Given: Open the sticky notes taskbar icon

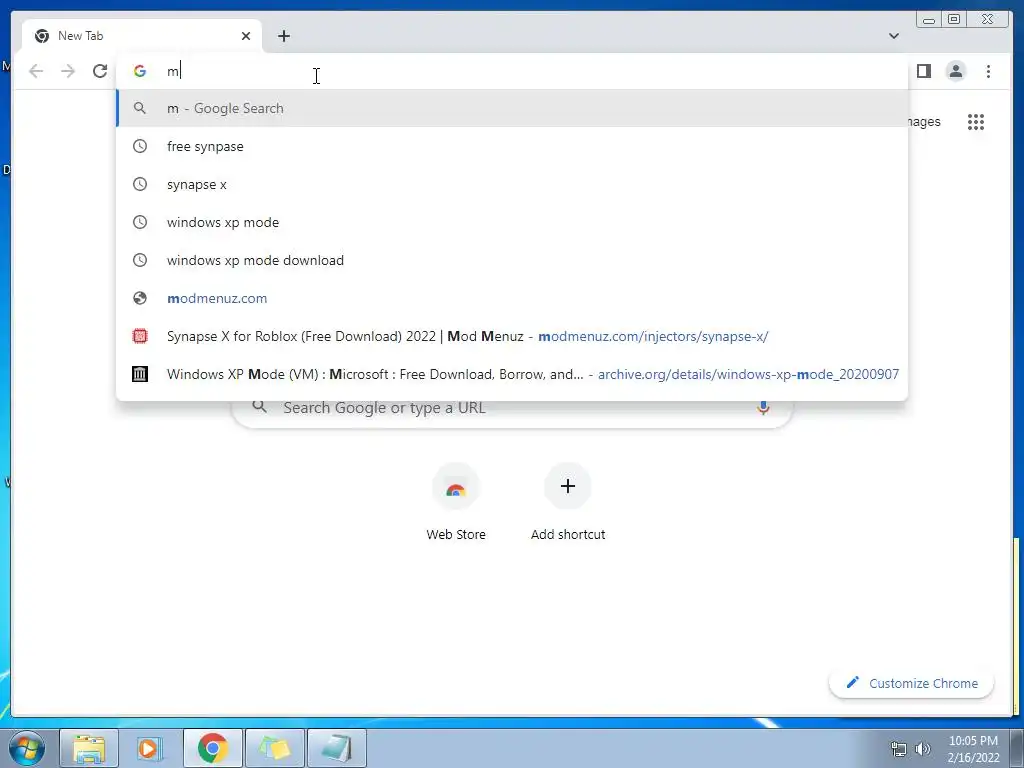Looking at the screenshot, I should (x=274, y=748).
